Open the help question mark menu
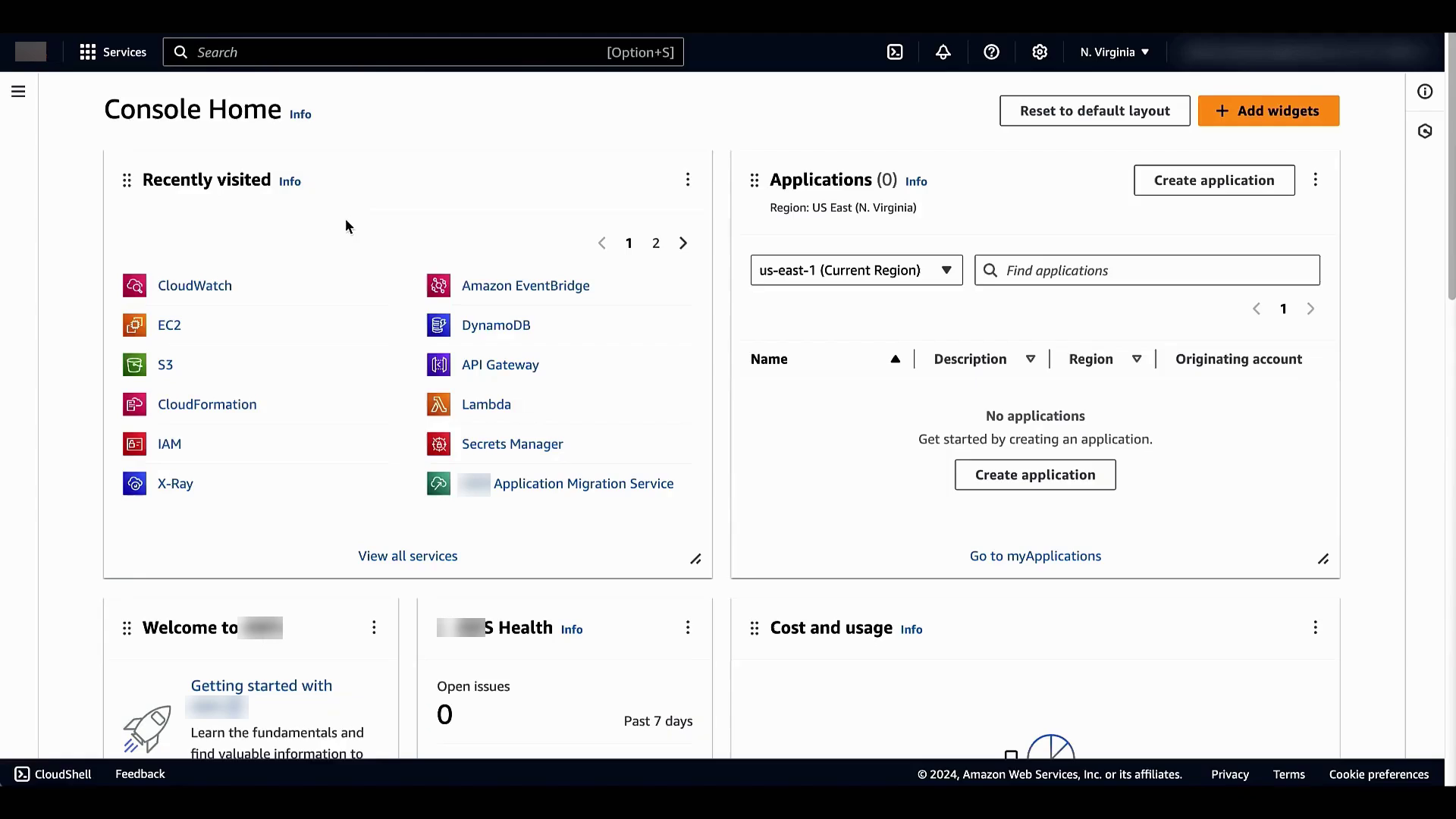Image resolution: width=1456 pixels, height=819 pixels. coord(991,52)
